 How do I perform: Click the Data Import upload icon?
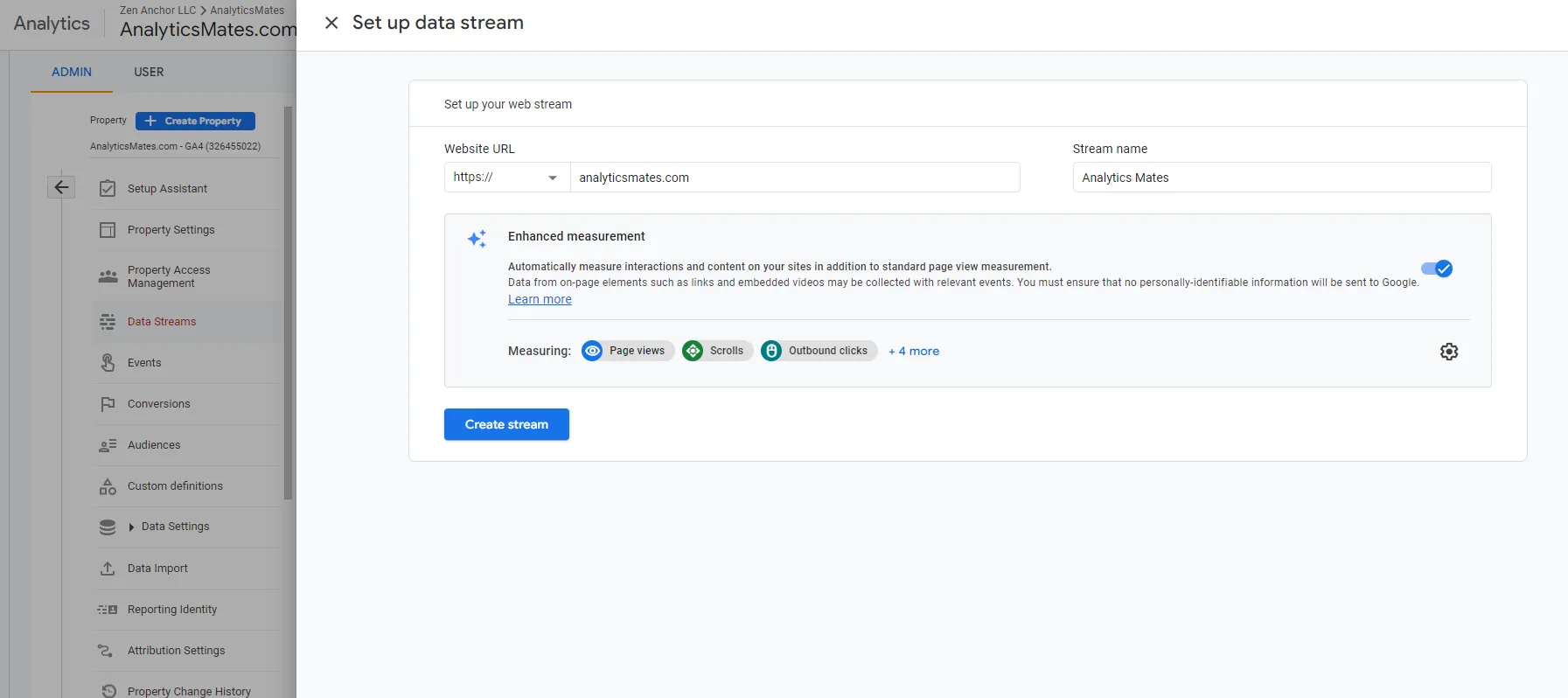(x=108, y=569)
